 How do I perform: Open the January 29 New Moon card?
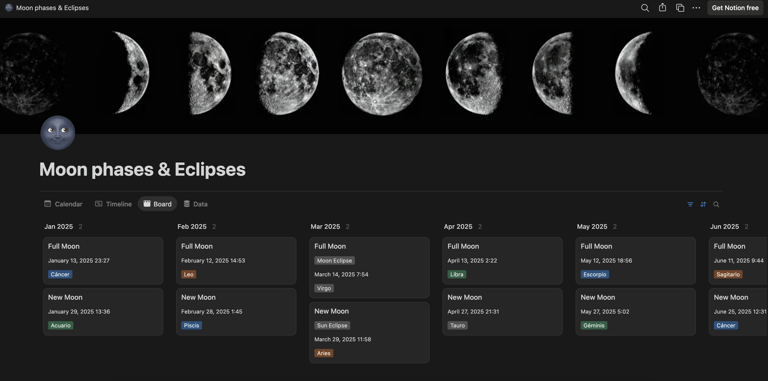pos(103,311)
